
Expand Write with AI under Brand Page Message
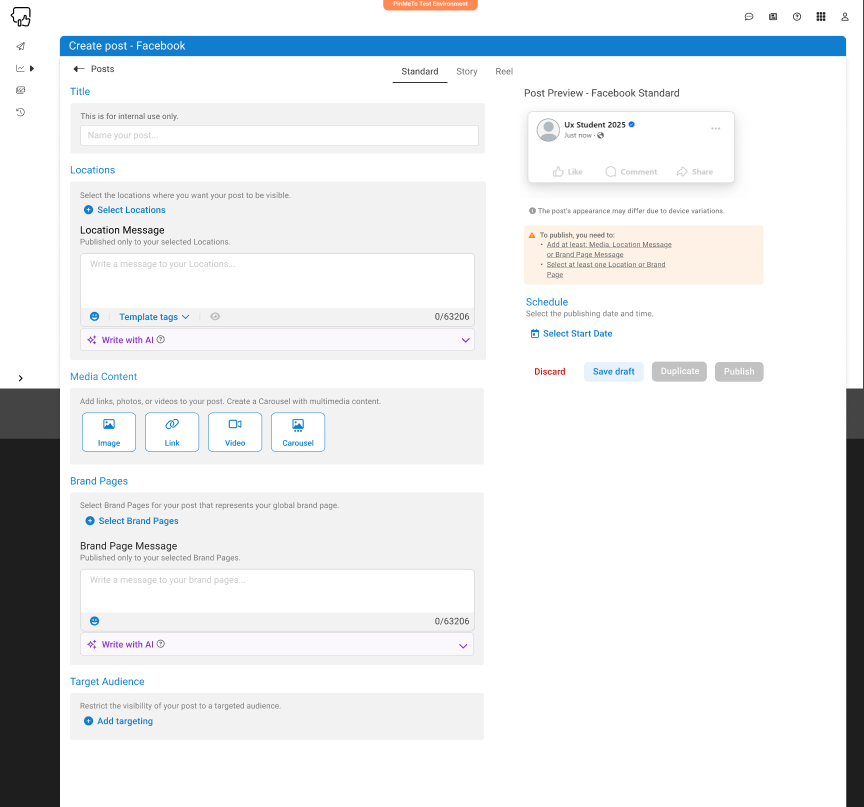pos(463,643)
